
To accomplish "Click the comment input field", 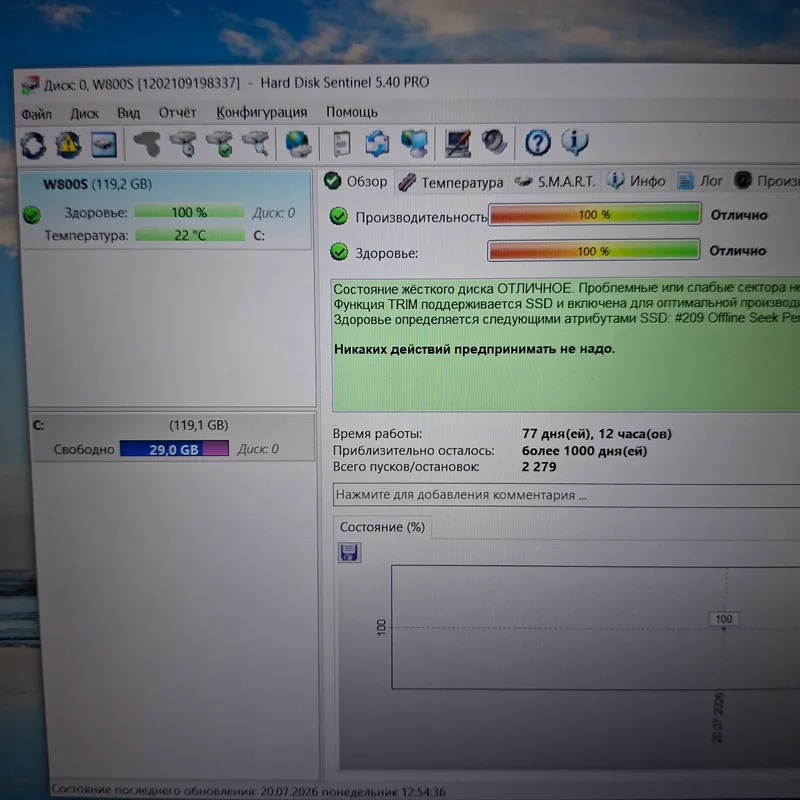I will (x=566, y=494).
